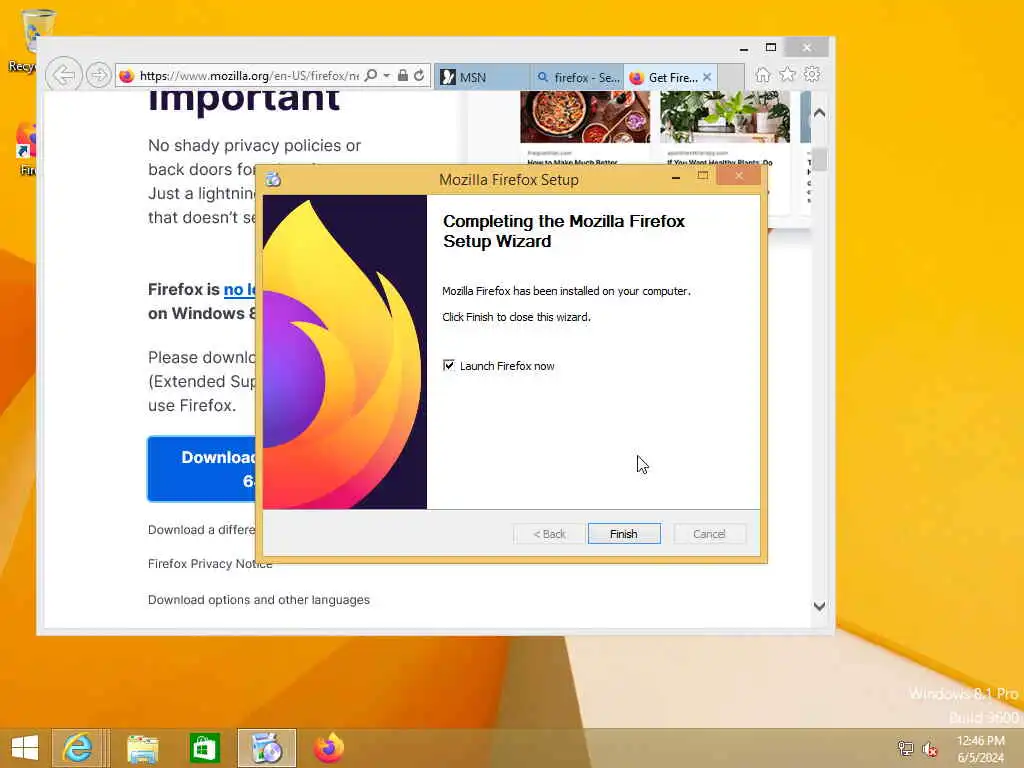
Task: Click the Mozilla Firefox Setup title icon
Action: tap(274, 179)
